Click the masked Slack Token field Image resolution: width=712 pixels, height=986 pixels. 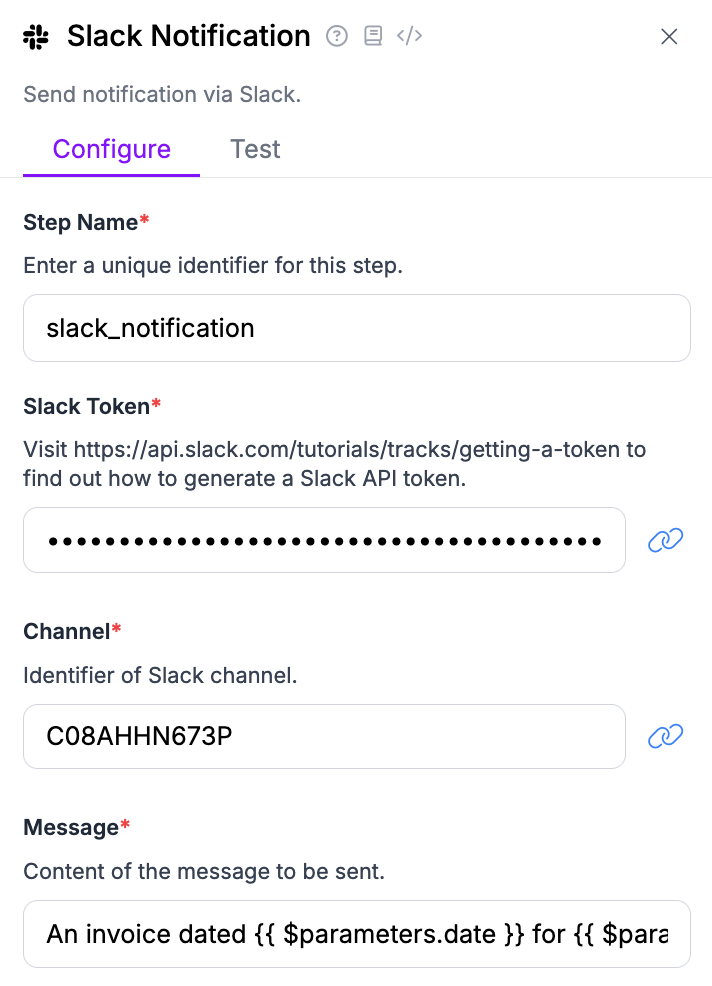324,541
